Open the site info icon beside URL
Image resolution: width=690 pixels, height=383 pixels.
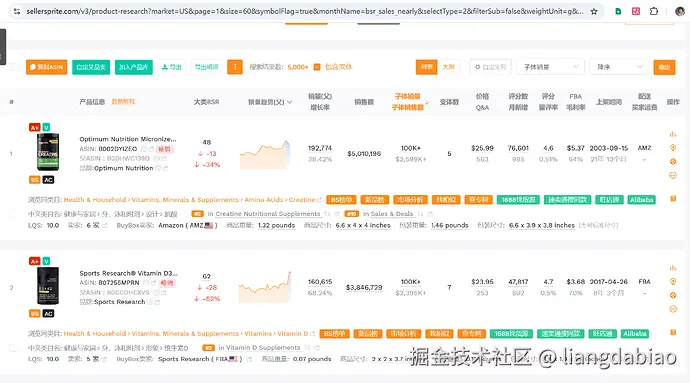(17, 11)
